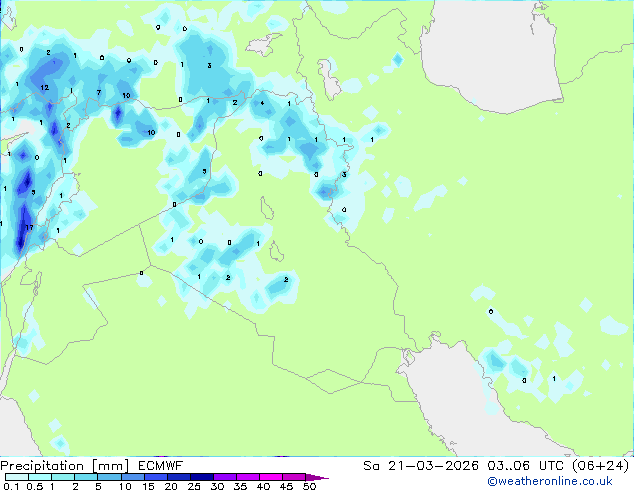Click the map precipitation value 12
634x490 pixels.
pos(44,87)
